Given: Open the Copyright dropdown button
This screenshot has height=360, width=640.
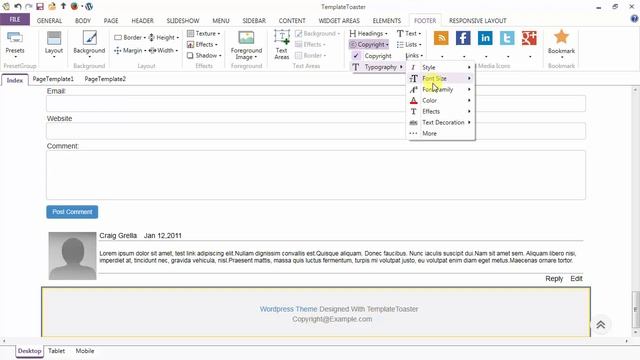Looking at the screenshot, I should [x=369, y=44].
